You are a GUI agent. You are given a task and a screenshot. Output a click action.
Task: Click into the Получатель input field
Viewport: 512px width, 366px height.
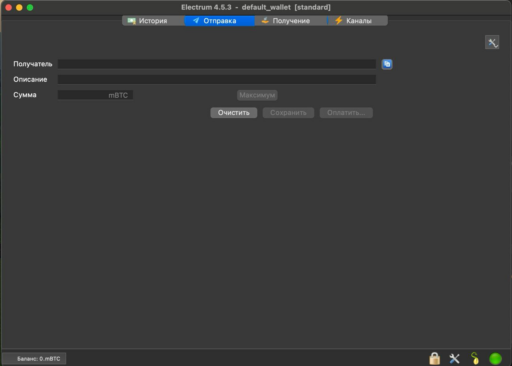click(217, 64)
